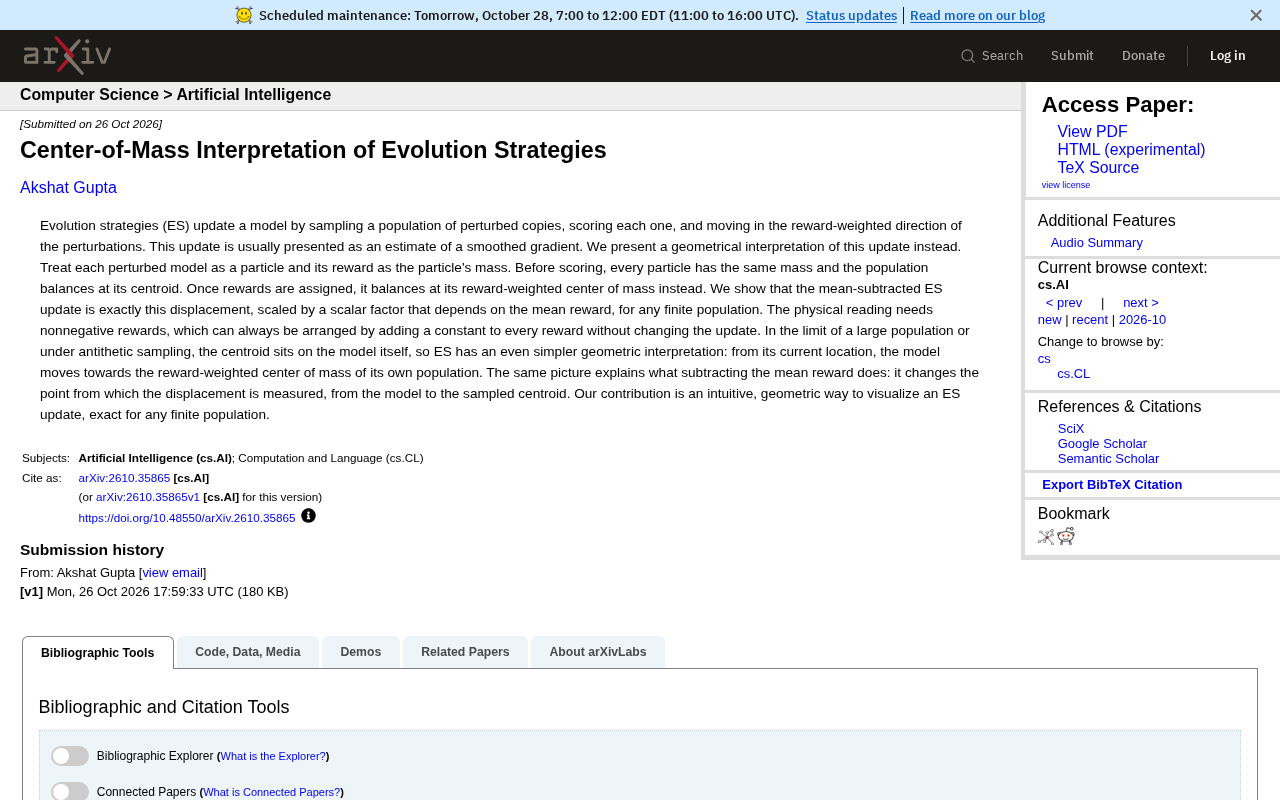Open the View PDF link
The height and width of the screenshot is (800, 1280).
1092,132
